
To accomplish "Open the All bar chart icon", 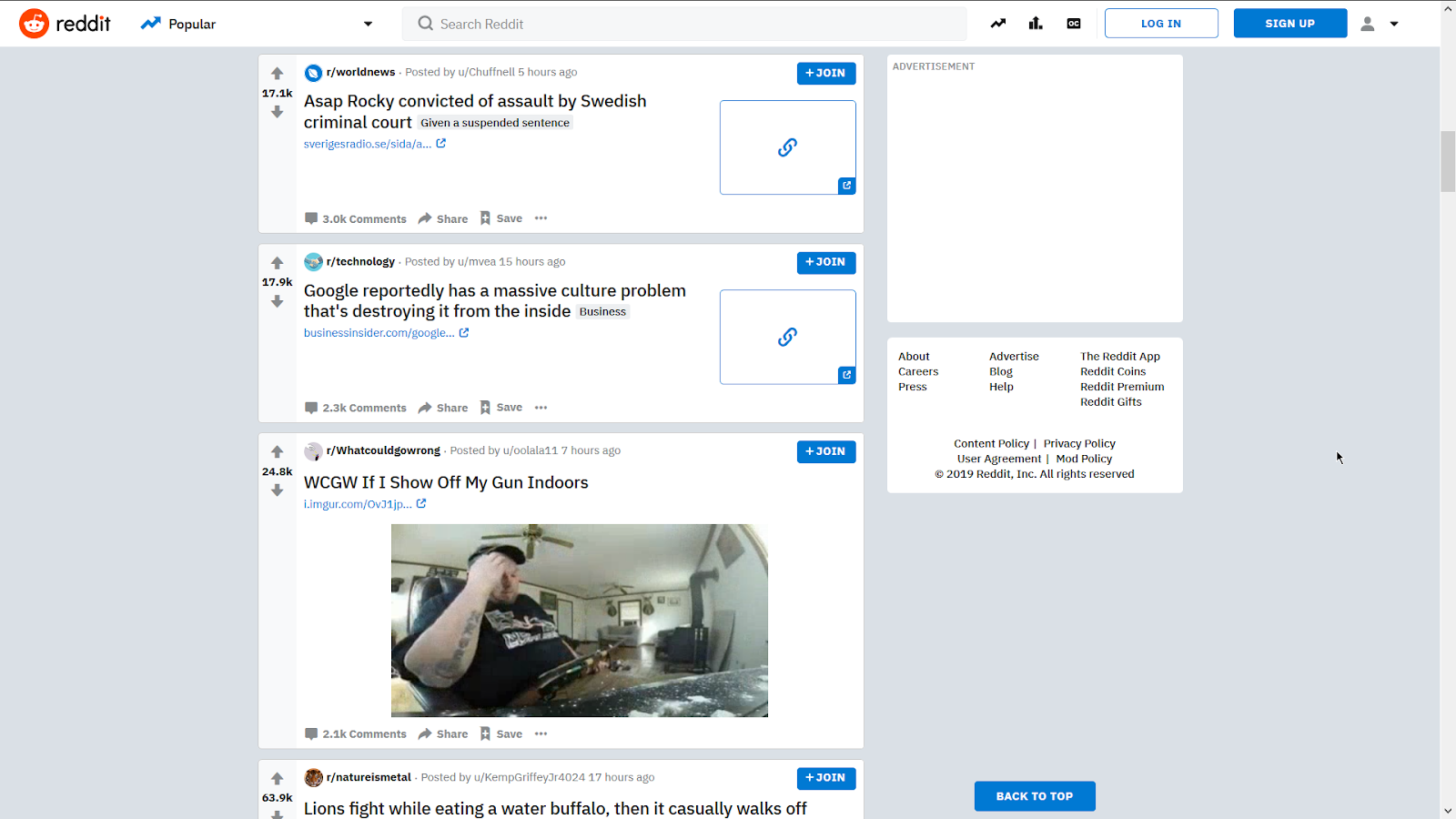I will pos(1036,24).
